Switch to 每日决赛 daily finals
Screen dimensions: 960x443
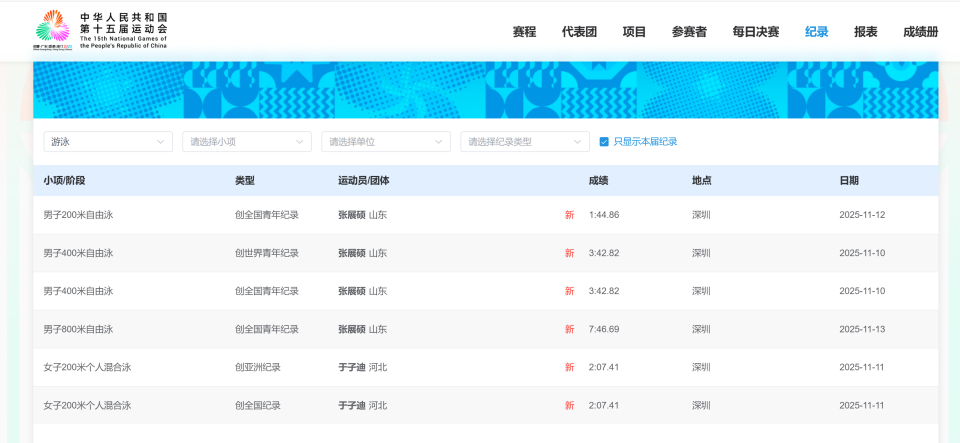pos(756,32)
